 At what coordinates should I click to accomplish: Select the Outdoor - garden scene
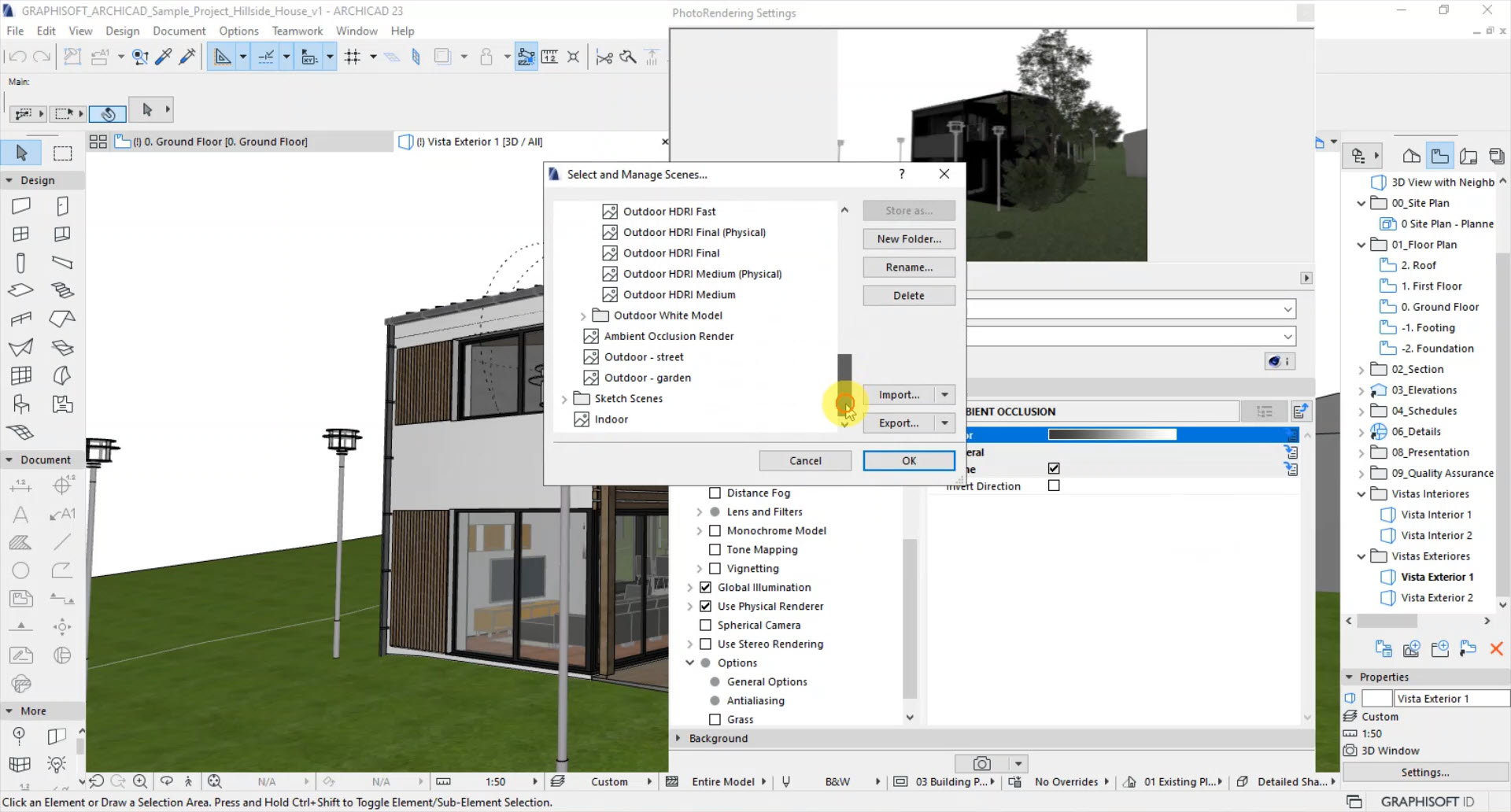pos(647,378)
